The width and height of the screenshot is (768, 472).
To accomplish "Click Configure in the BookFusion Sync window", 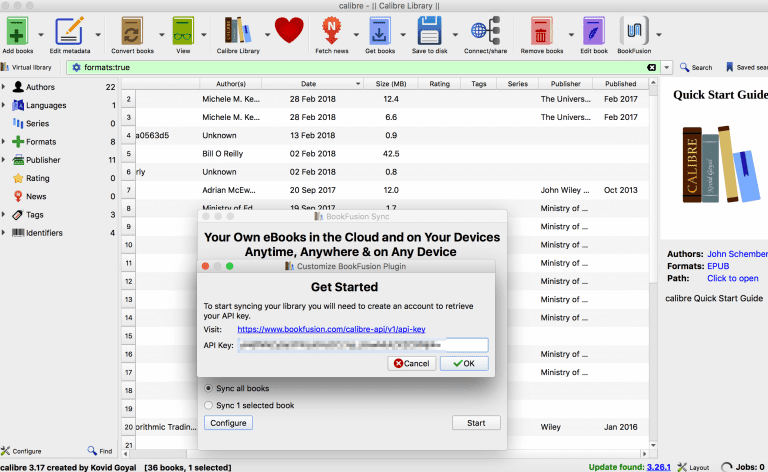I will 228,423.
